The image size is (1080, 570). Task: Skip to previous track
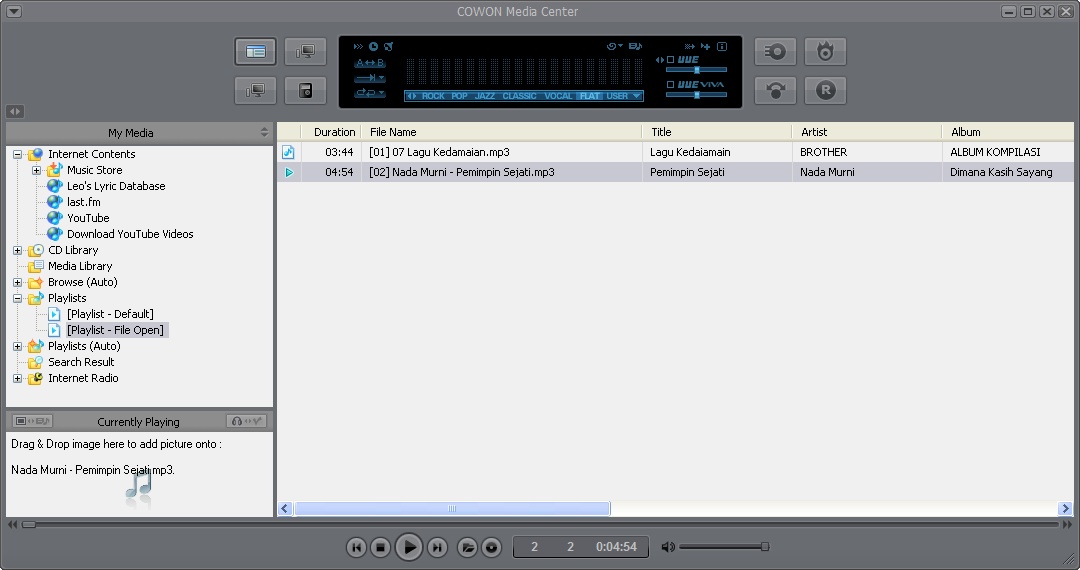[x=356, y=547]
